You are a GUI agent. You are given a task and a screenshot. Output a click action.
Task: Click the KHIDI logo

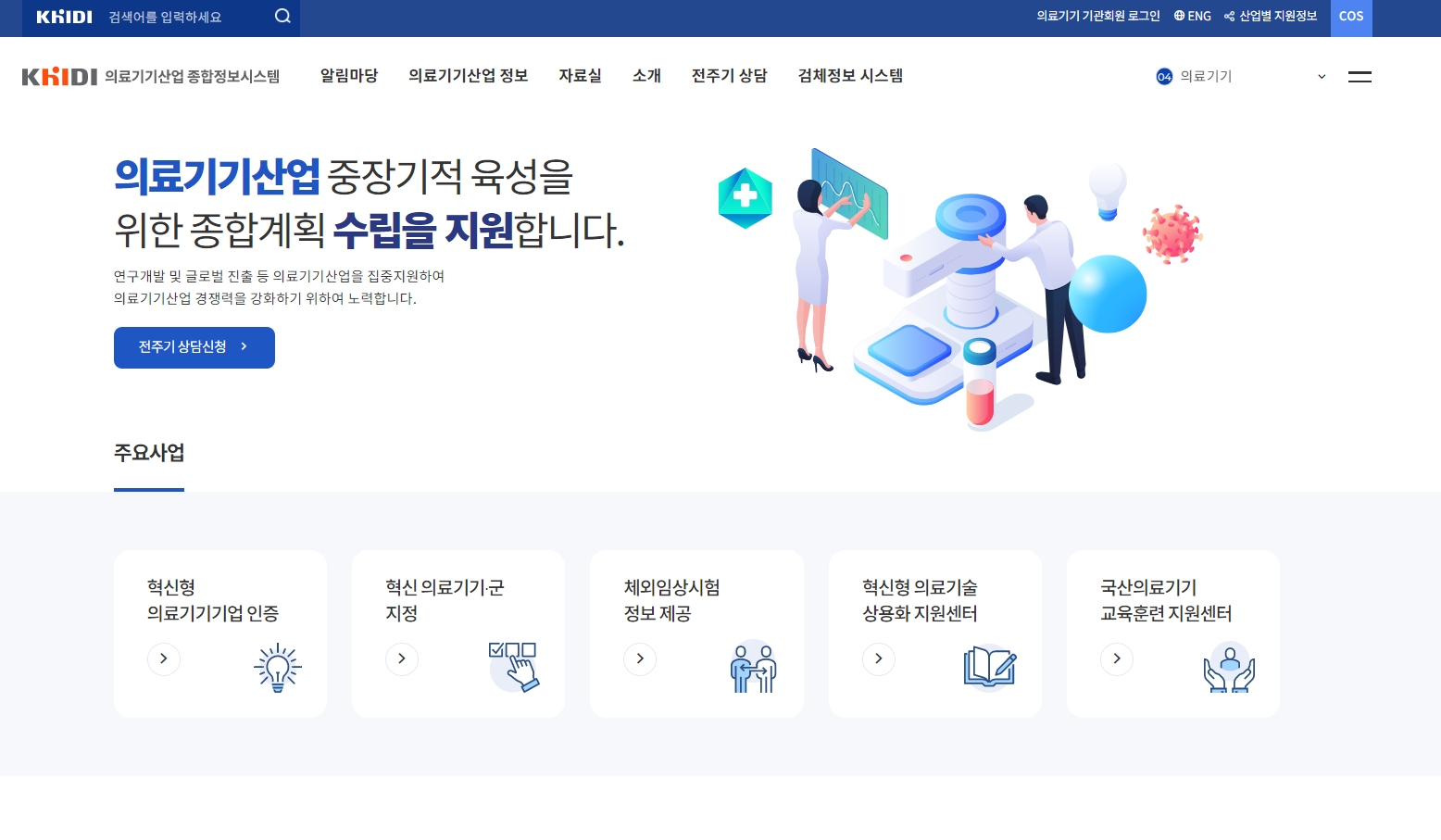click(60, 76)
